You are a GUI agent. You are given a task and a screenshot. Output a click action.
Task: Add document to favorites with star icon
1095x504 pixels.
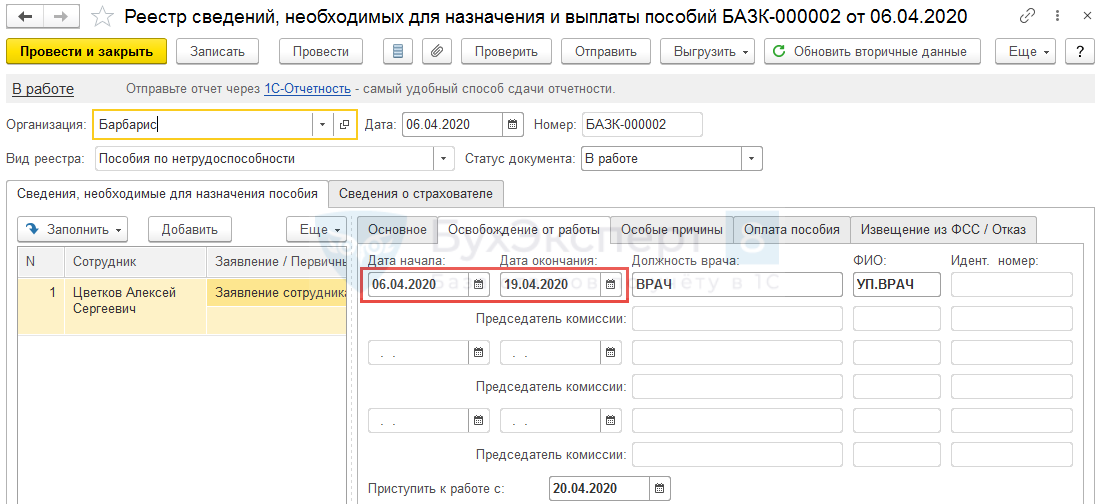101,17
